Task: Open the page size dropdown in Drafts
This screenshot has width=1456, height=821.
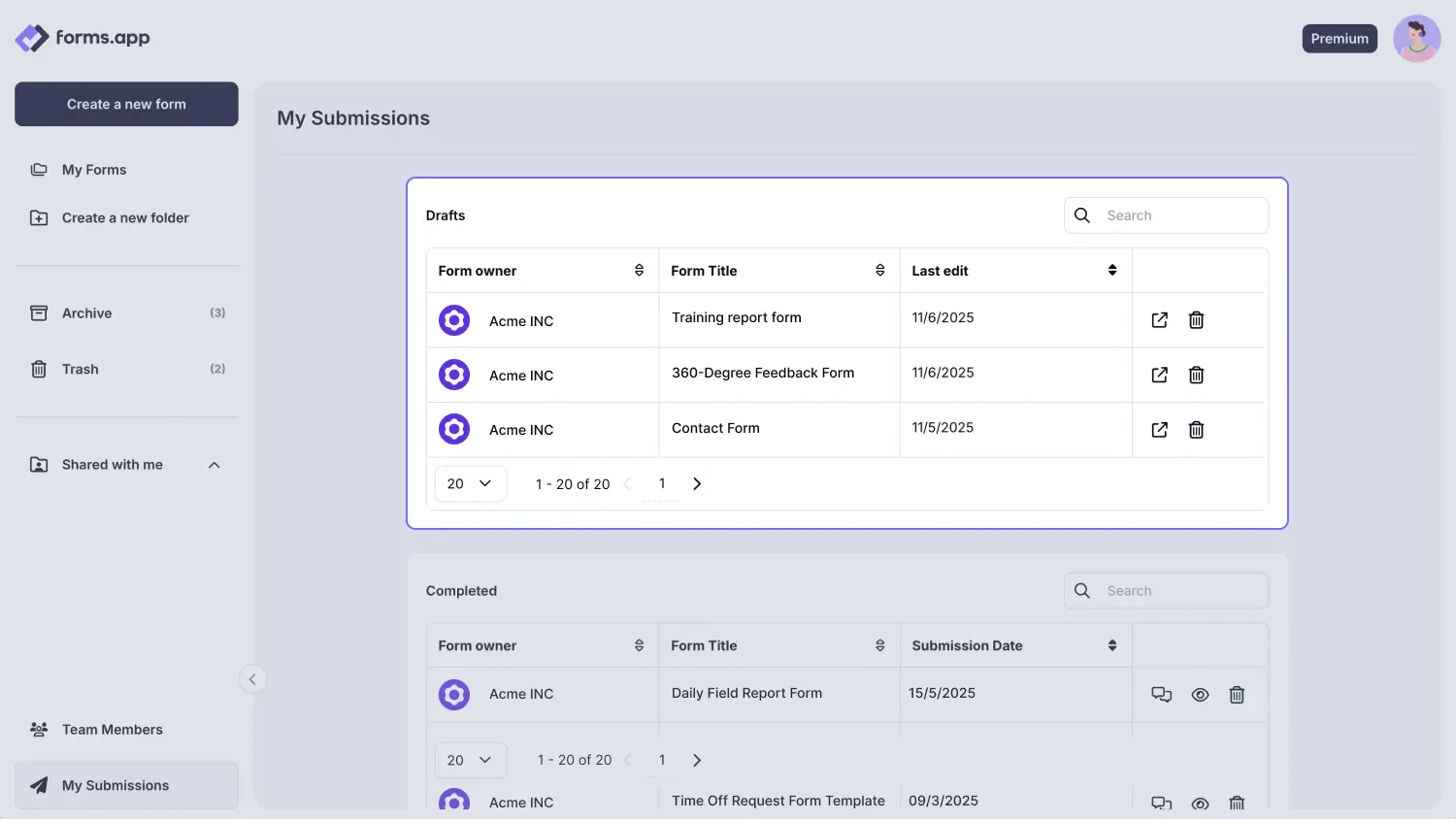Action: (x=470, y=483)
